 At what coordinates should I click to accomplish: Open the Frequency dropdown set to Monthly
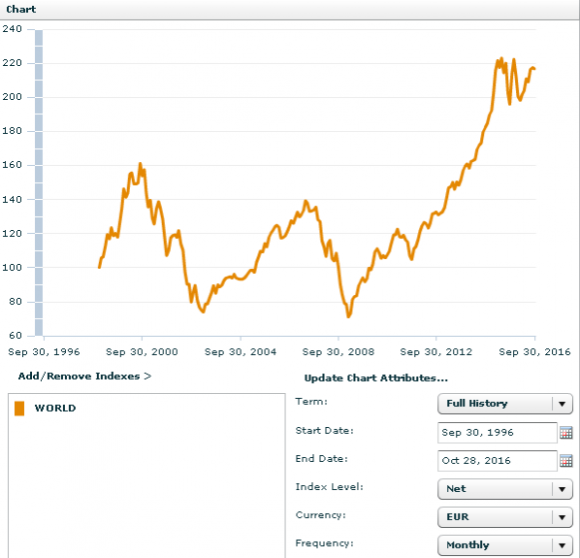click(x=505, y=545)
